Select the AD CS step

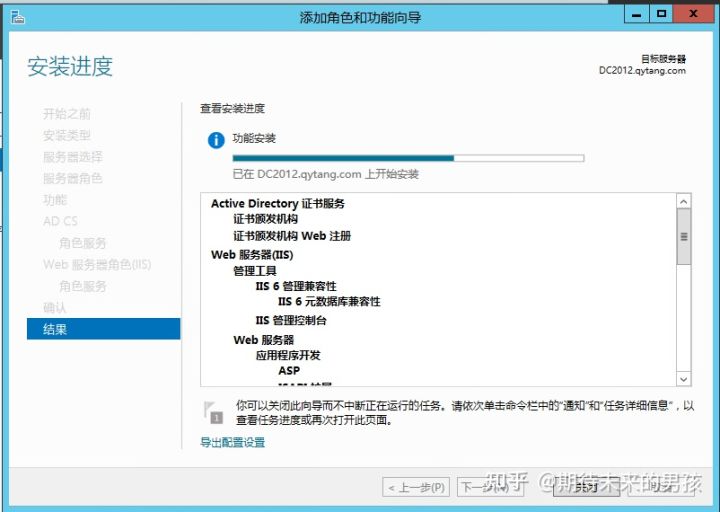[x=60, y=221]
